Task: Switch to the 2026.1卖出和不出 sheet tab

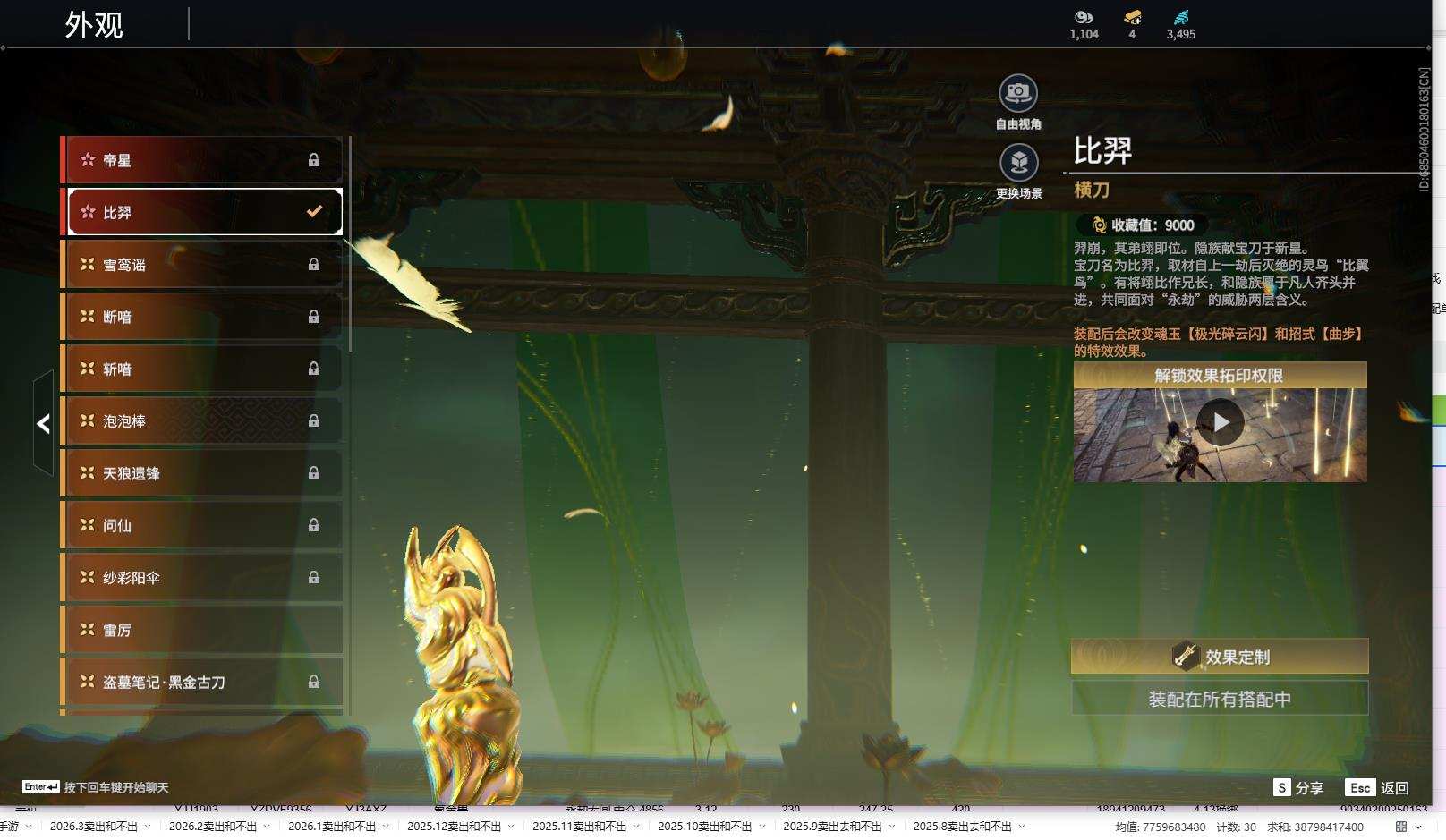Action: [x=332, y=827]
